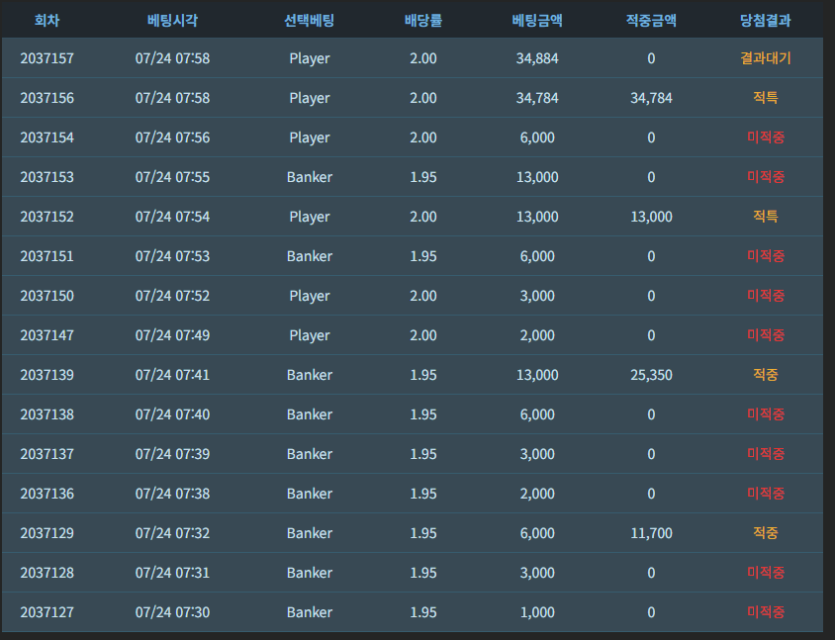The image size is (835, 640).
Task: Click the 07/24 07:56 bet time
Action: [173, 137]
